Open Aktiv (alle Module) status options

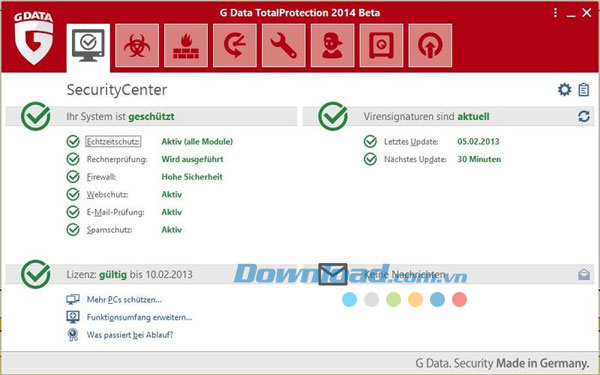pyautogui.click(x=197, y=142)
